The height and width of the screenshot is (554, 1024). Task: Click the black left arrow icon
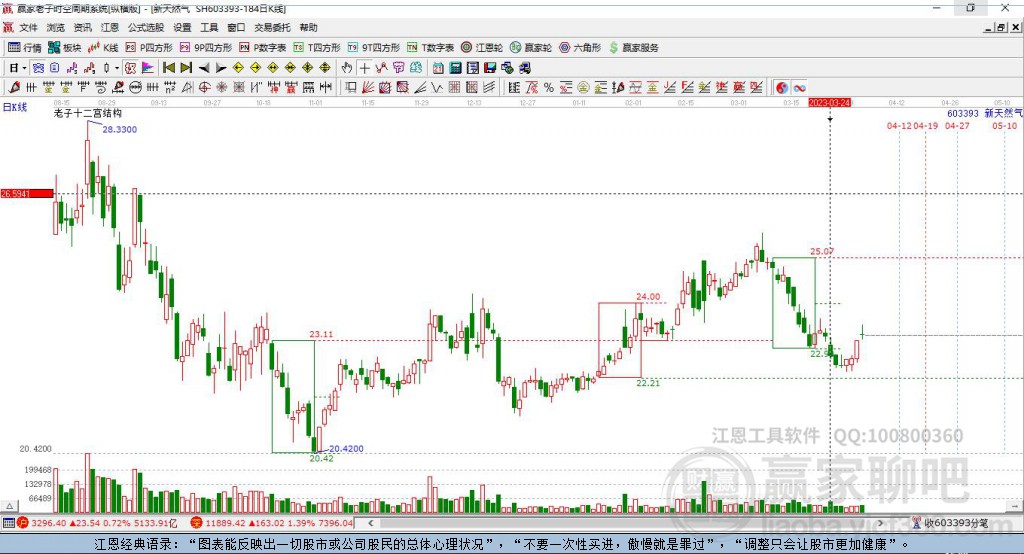204,68
